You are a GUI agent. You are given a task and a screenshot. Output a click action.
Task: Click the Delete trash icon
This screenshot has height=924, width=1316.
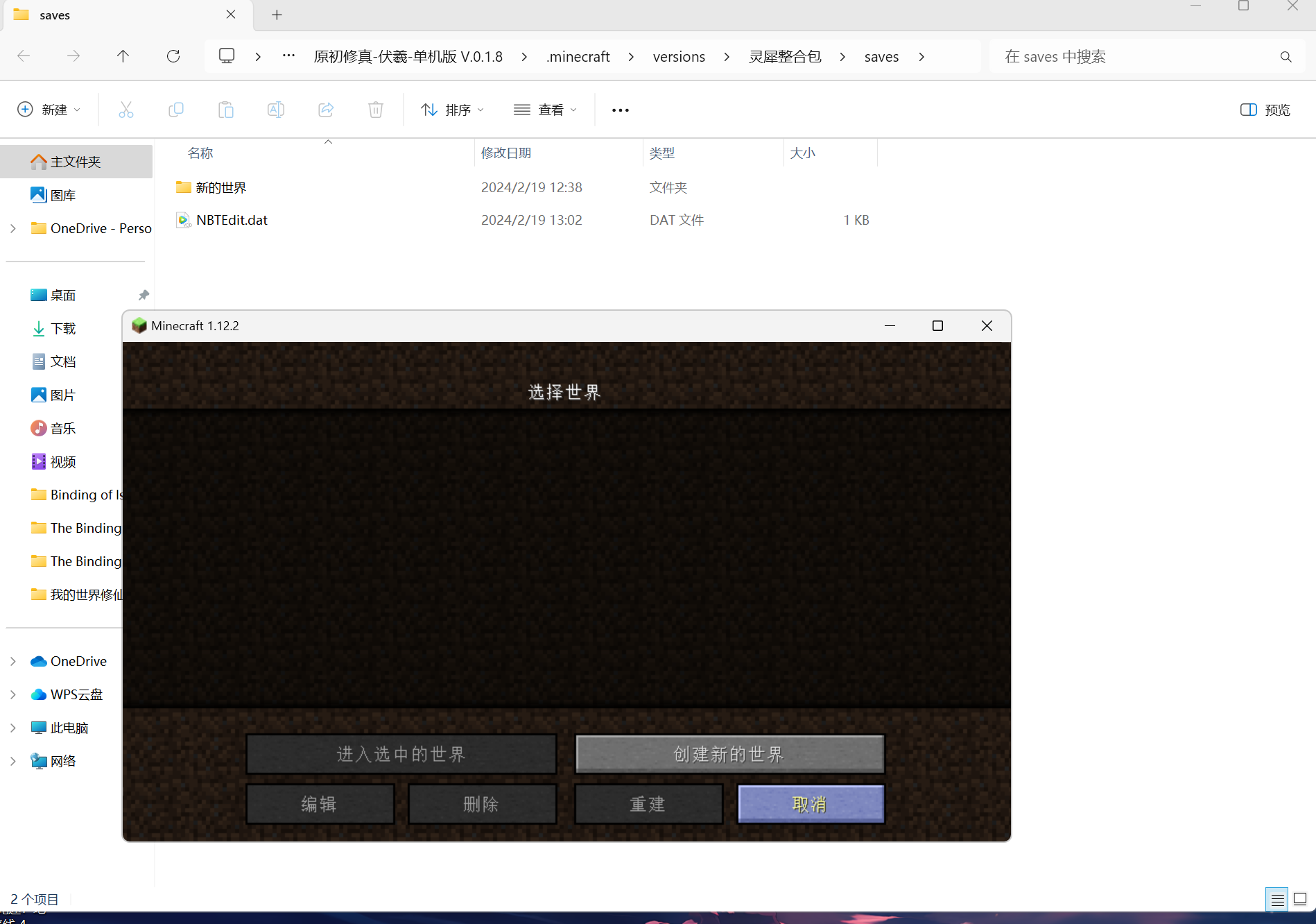376,110
